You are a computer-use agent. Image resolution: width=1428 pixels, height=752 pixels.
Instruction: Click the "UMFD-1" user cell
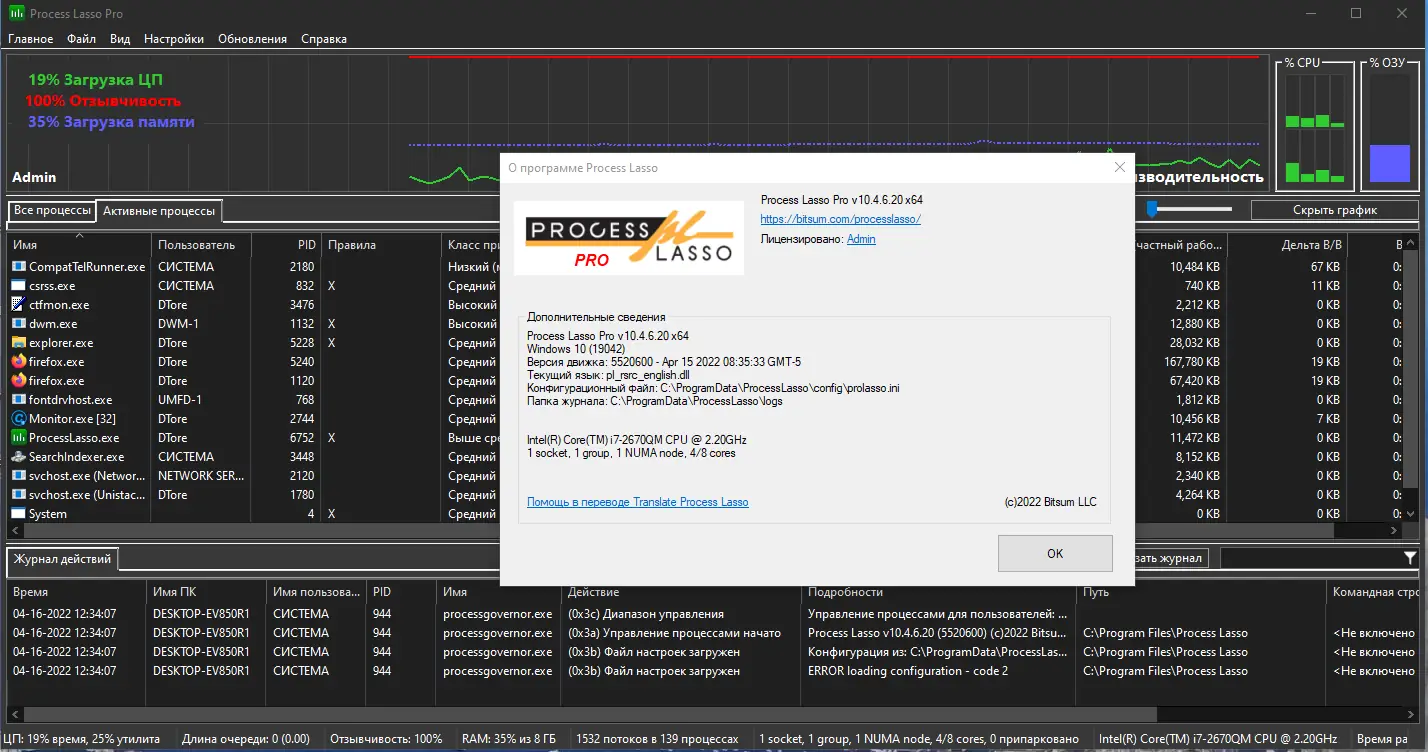coord(180,400)
